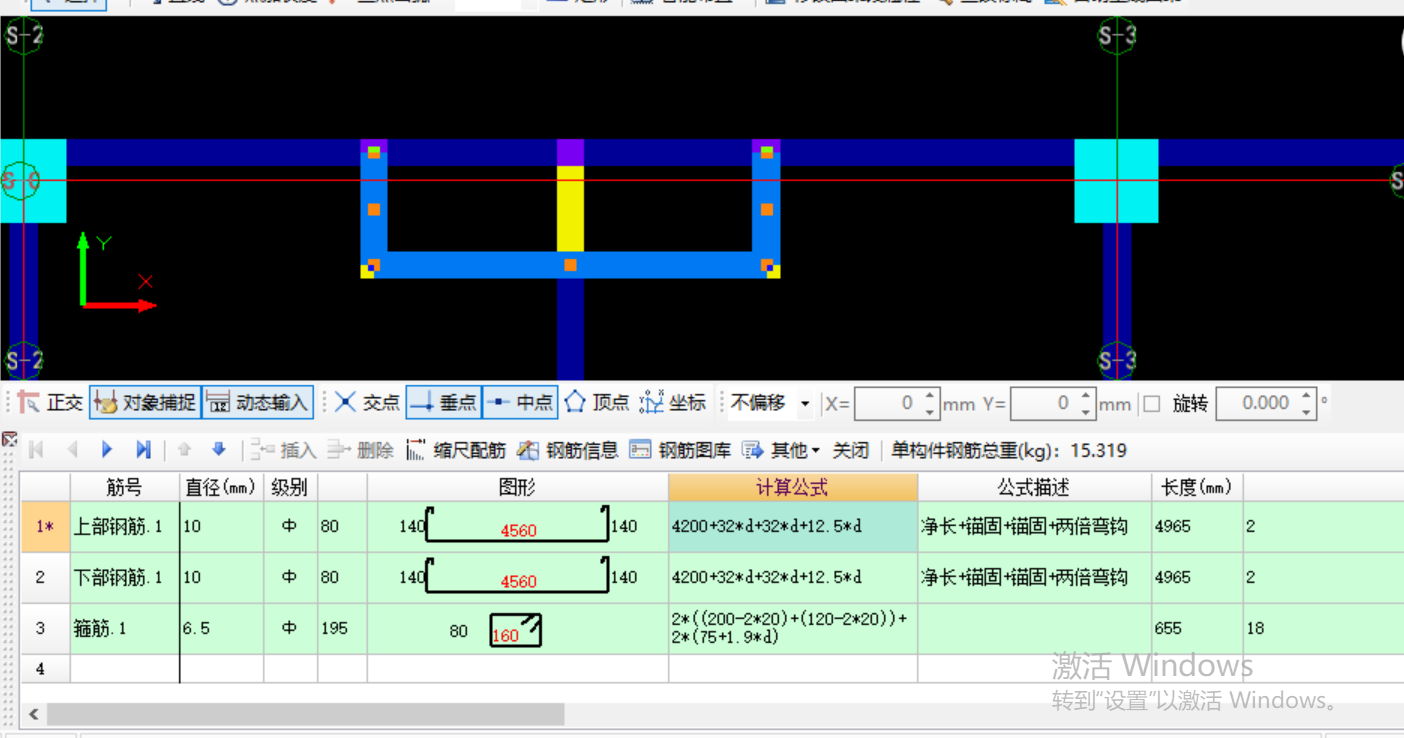Click the stirrup shape figure with 160
This screenshot has height=738, width=1404.
pyautogui.click(x=515, y=630)
